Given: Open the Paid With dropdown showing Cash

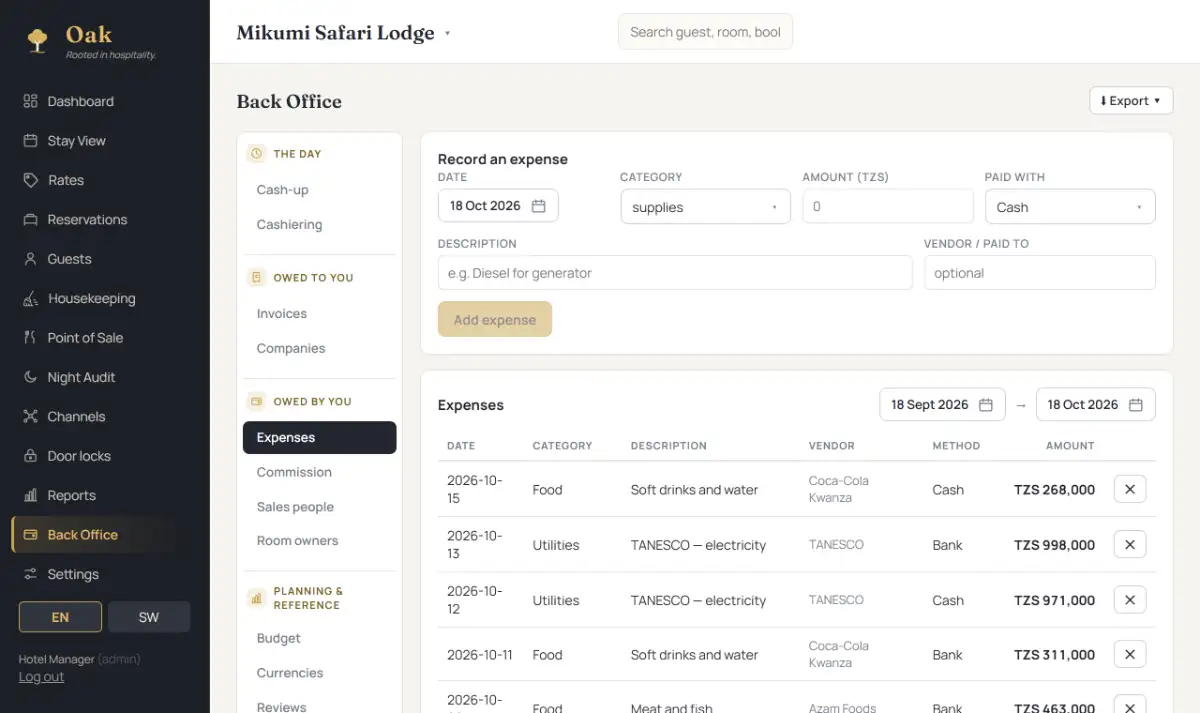Looking at the screenshot, I should [1070, 207].
